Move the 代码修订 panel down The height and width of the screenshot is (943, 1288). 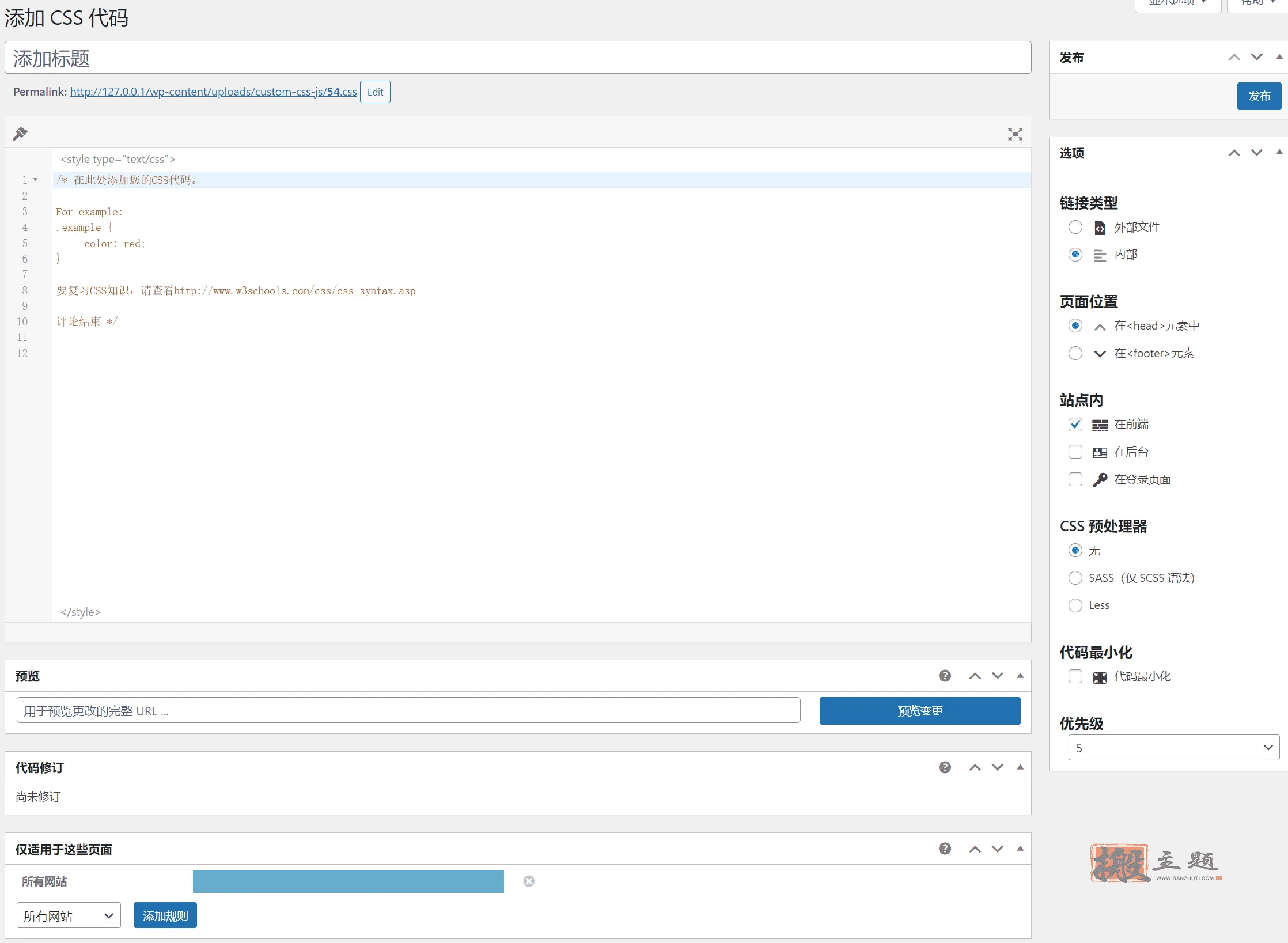tap(998, 767)
